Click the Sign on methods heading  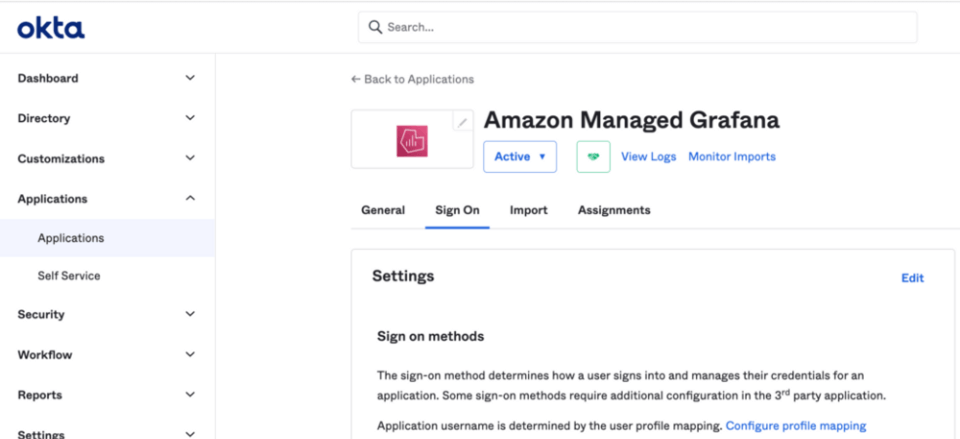coord(430,336)
